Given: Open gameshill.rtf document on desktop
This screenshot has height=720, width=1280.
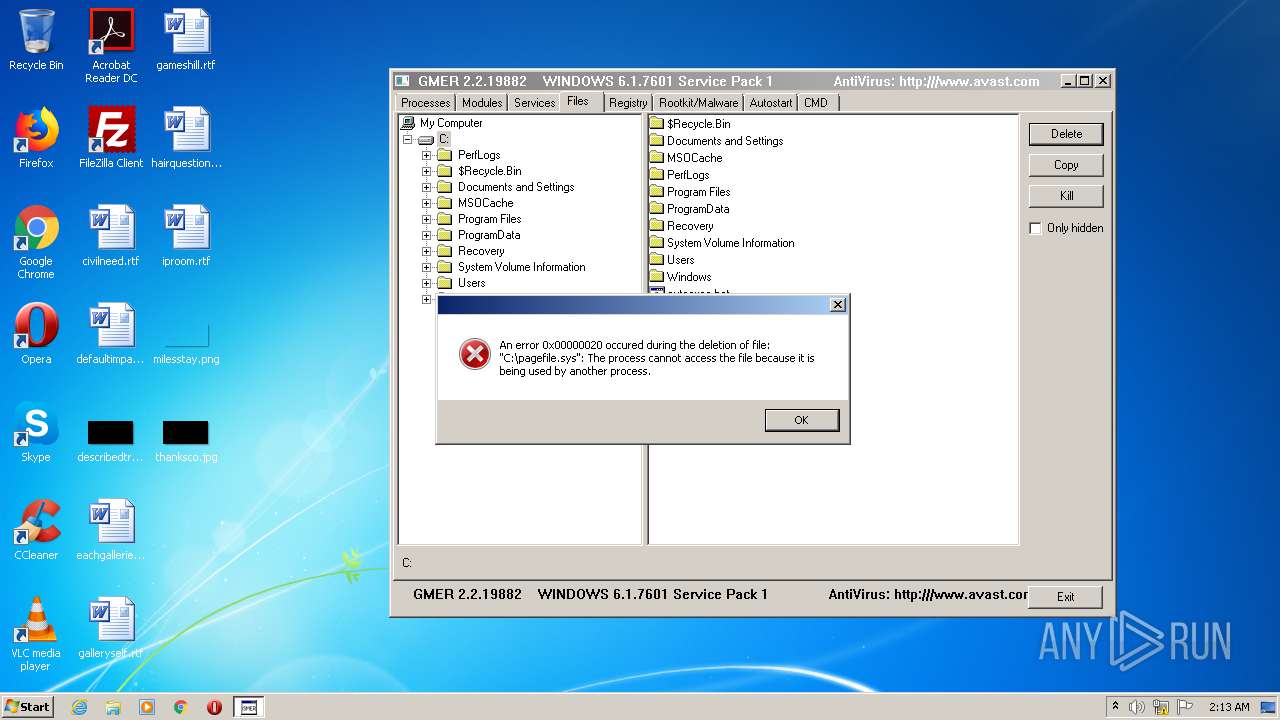Looking at the screenshot, I should point(186,40).
